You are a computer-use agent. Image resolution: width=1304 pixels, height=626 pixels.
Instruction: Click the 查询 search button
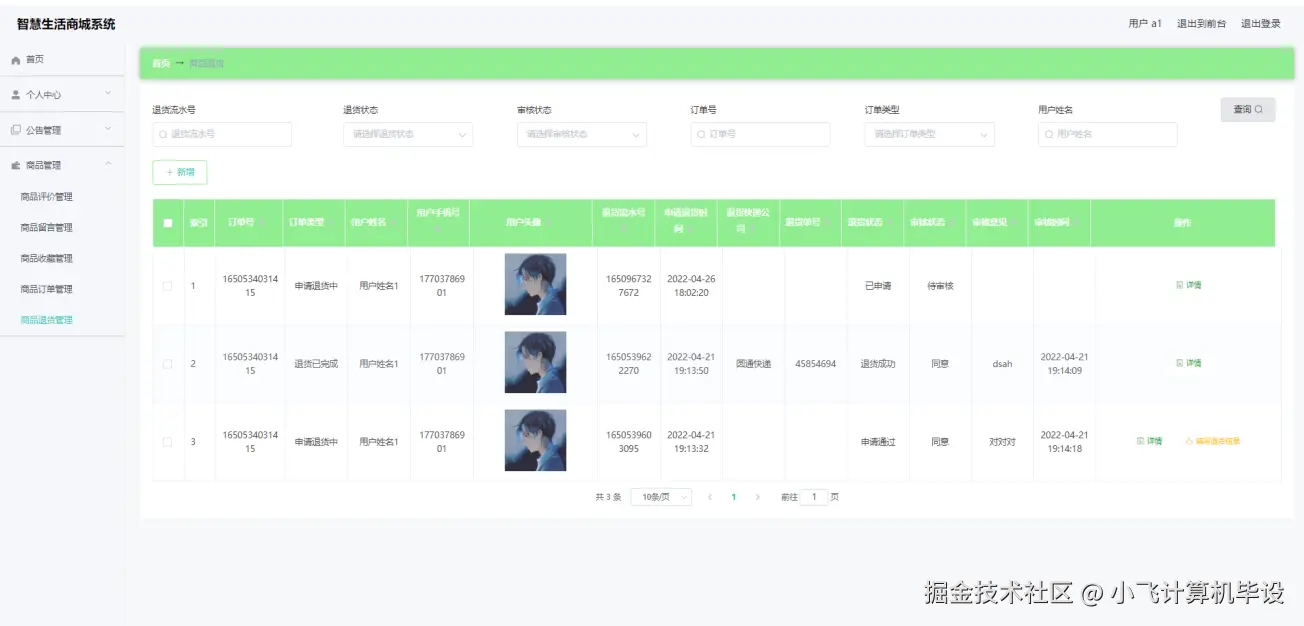[x=1248, y=110]
